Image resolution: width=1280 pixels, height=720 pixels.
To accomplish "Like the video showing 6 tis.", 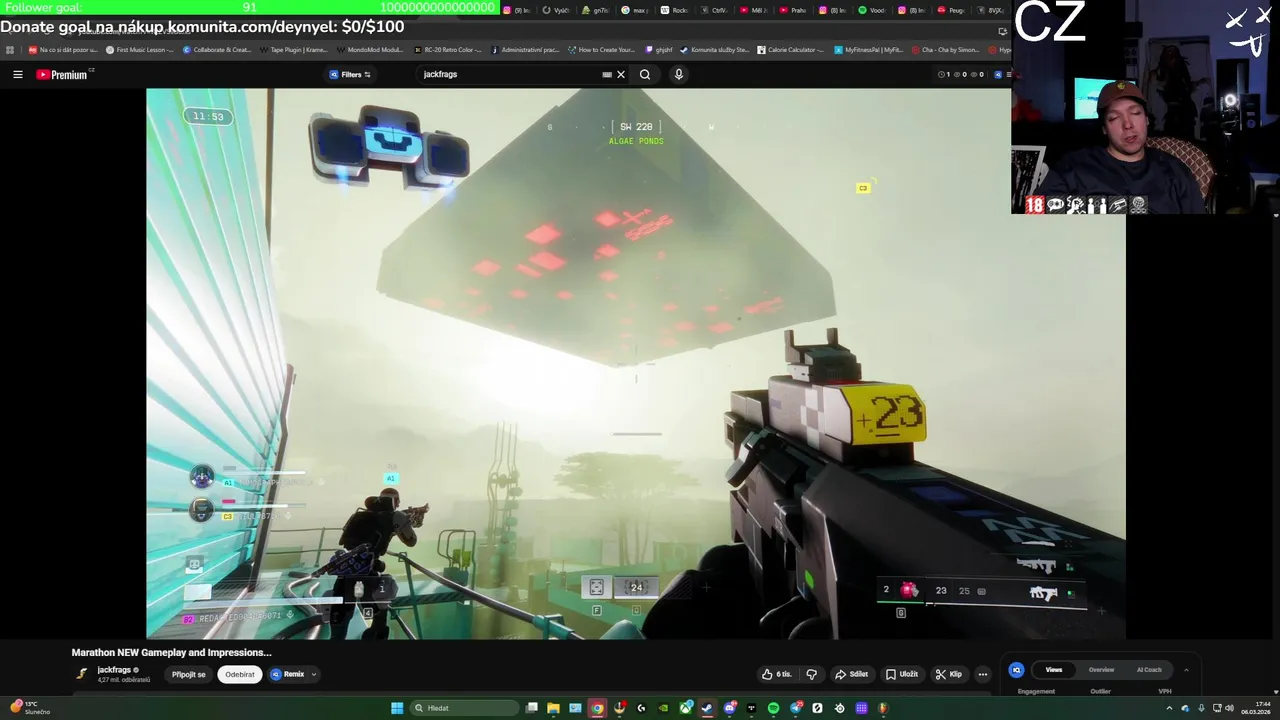I will [x=777, y=674].
